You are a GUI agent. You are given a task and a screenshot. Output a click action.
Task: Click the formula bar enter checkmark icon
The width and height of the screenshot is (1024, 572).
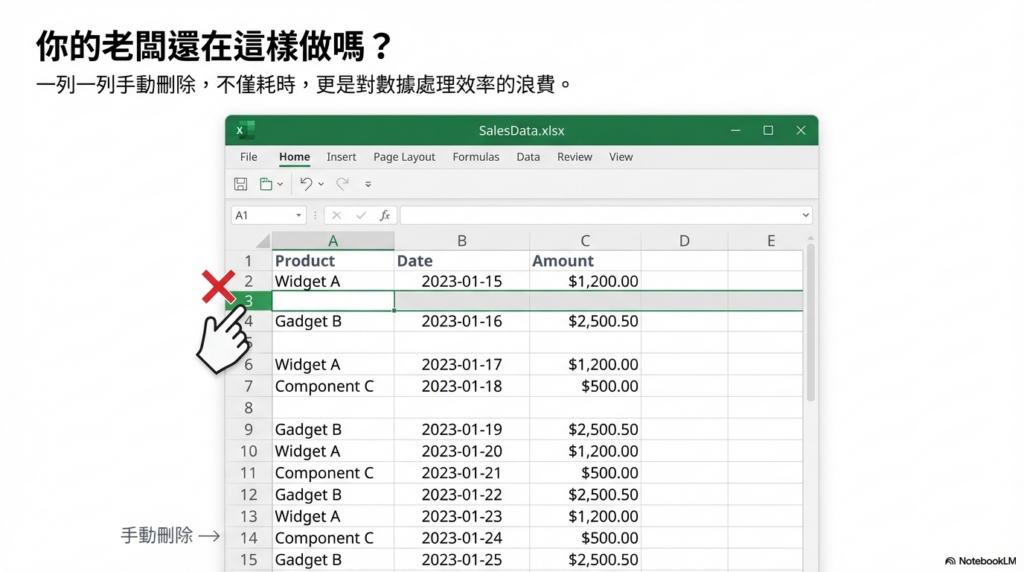click(x=361, y=215)
